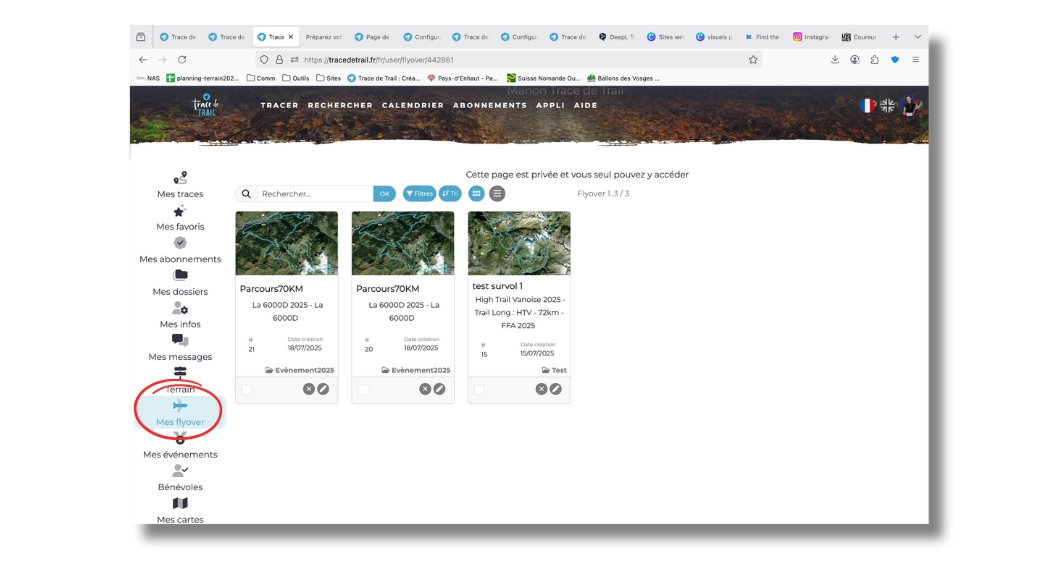The width and height of the screenshot is (1050, 564).
Task: Expand the Filtres options
Action: [419, 194]
